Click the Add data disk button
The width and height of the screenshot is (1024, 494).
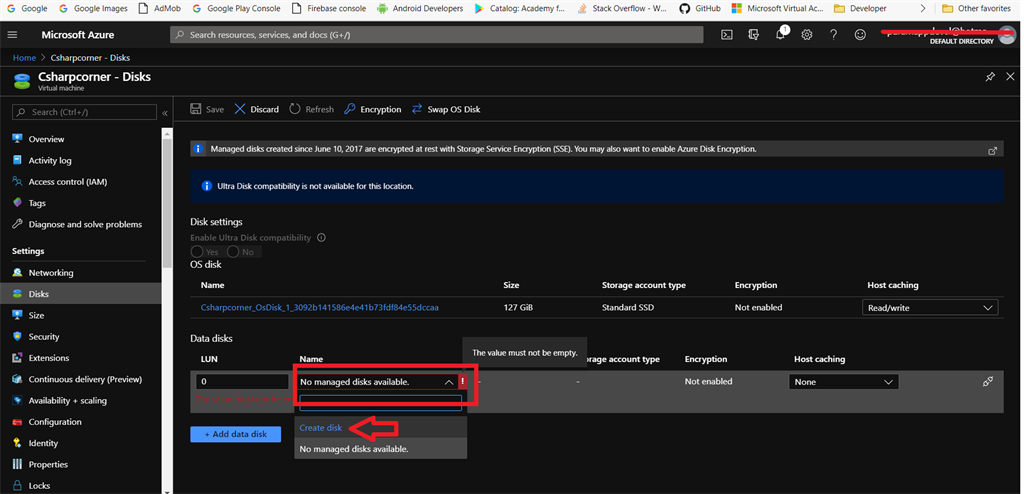click(236, 434)
